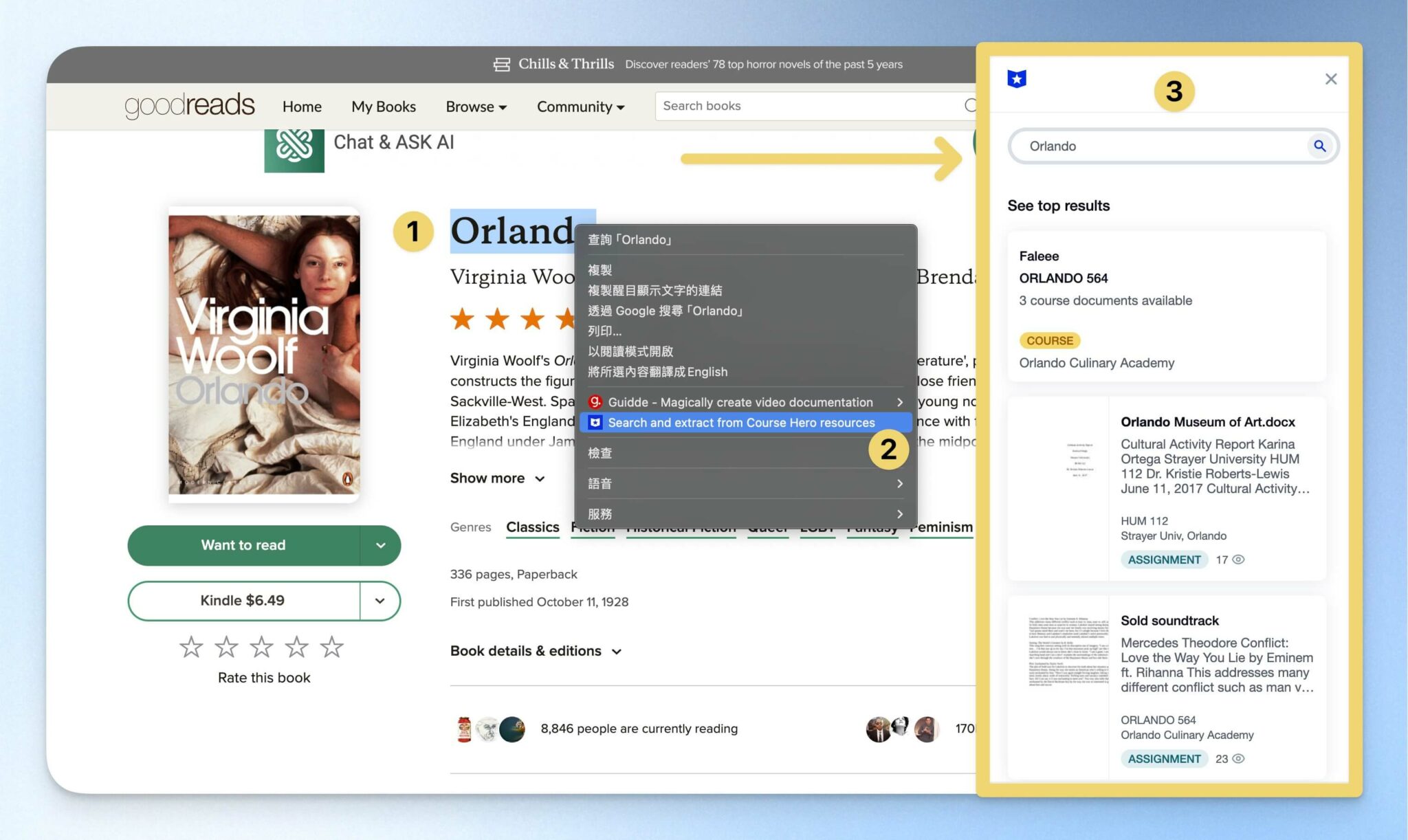Expand the Browse menu in navigation

click(476, 107)
